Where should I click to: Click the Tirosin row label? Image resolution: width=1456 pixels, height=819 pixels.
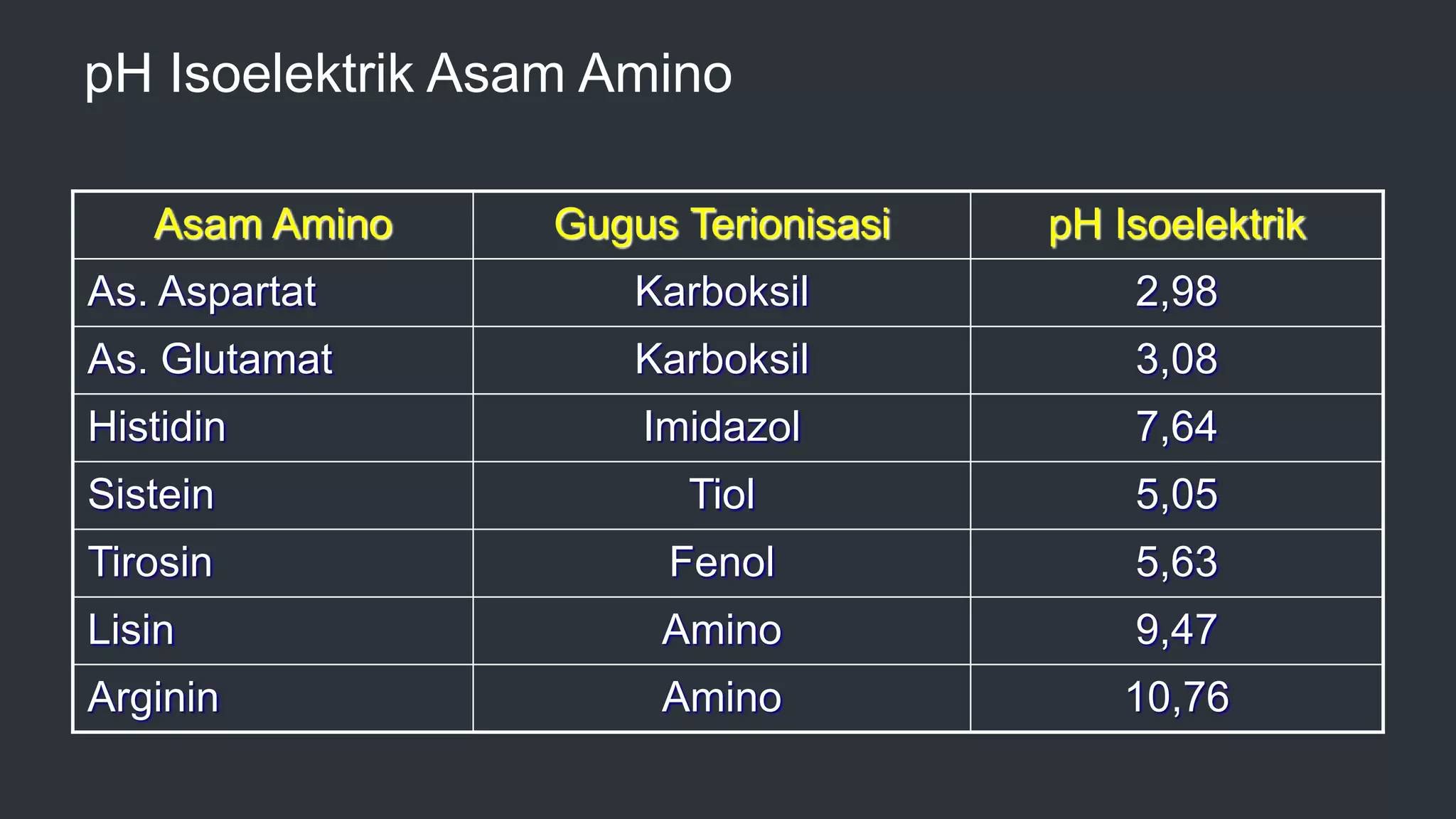pos(150,562)
